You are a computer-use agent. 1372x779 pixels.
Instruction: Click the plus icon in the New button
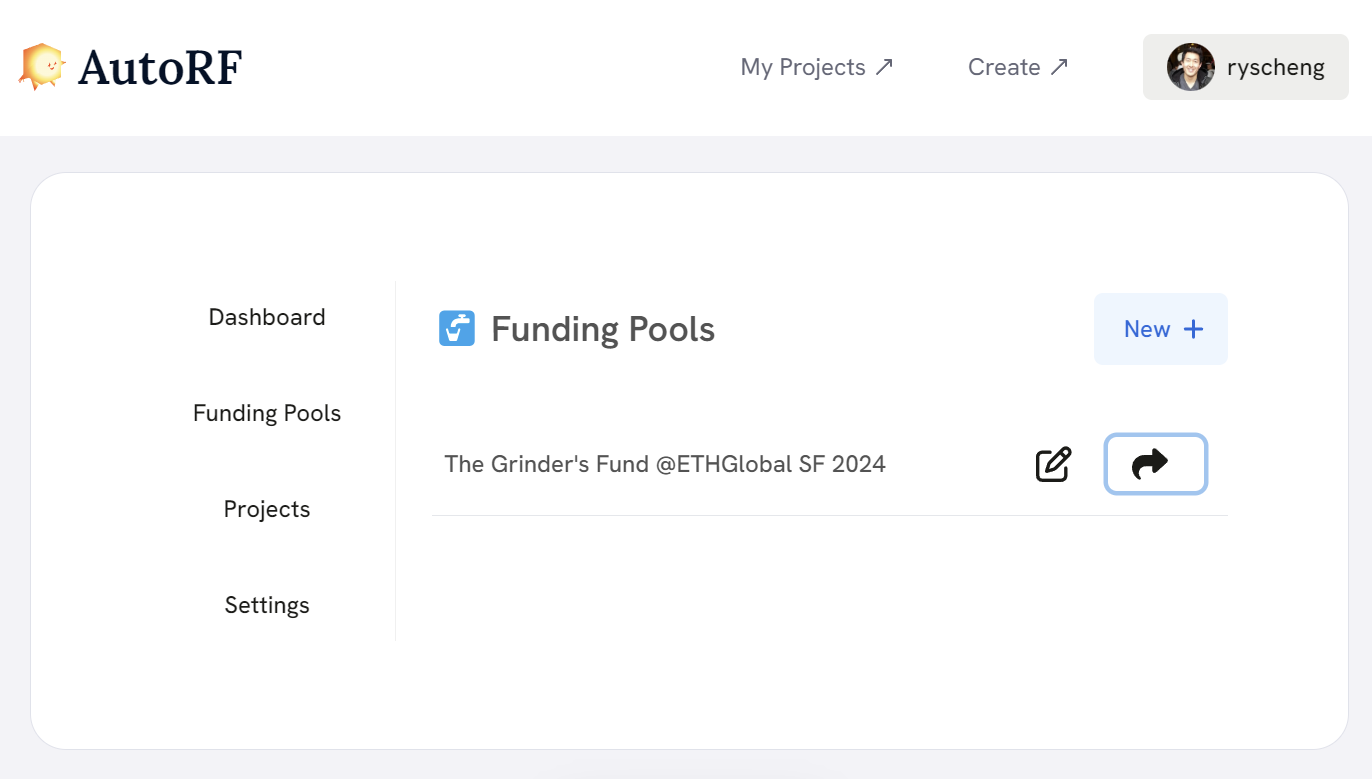[x=1193, y=329]
